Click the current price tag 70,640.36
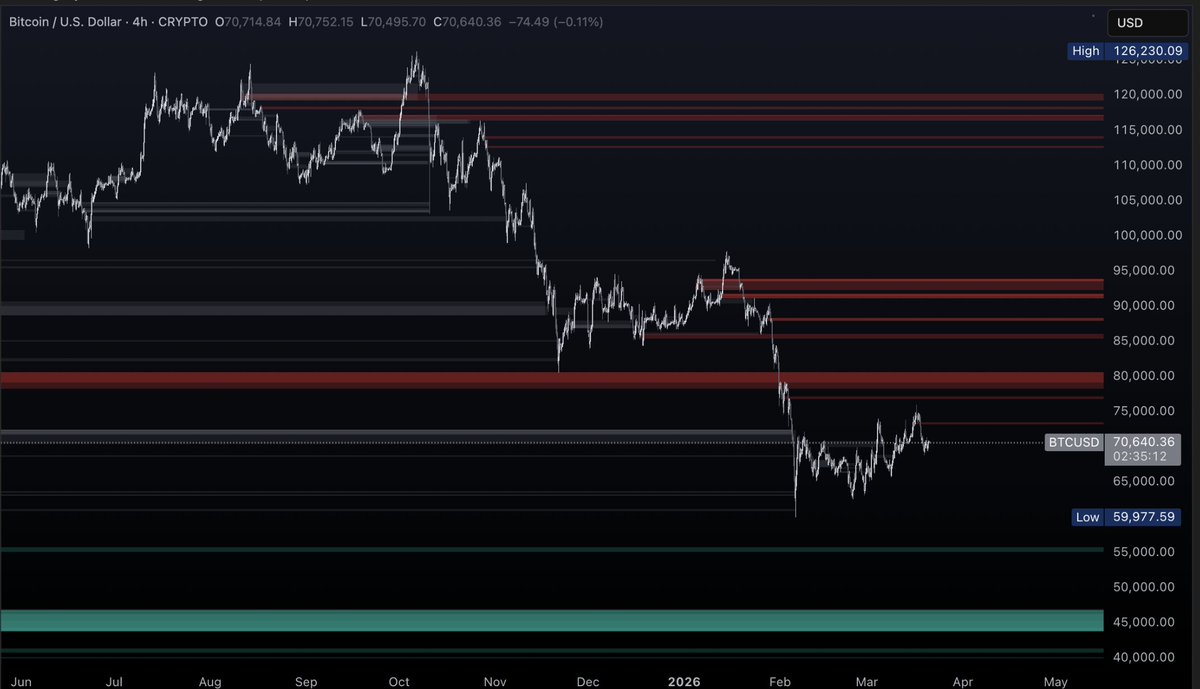1200x689 pixels. [x=1142, y=441]
